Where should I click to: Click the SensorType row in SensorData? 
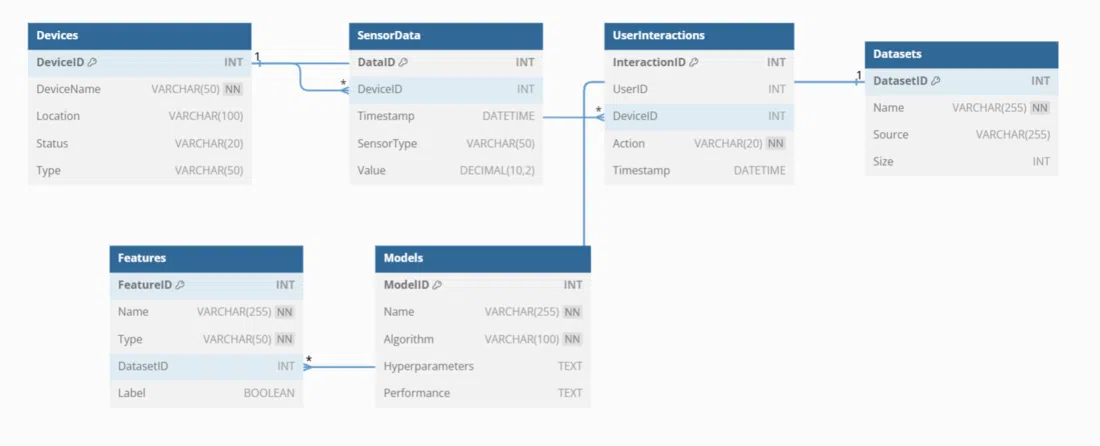click(x=446, y=143)
